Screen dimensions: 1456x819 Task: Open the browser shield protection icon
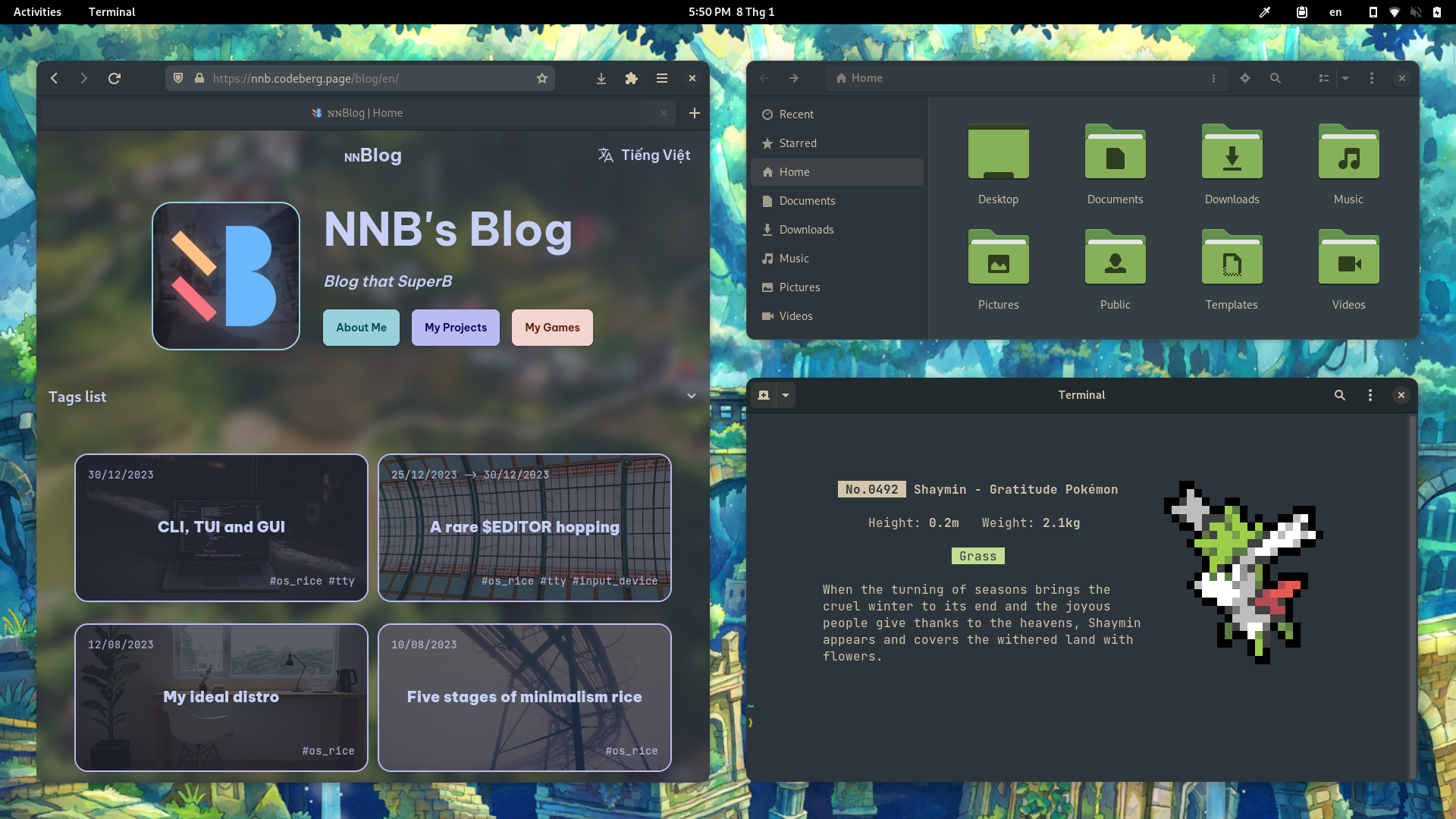pyautogui.click(x=178, y=78)
